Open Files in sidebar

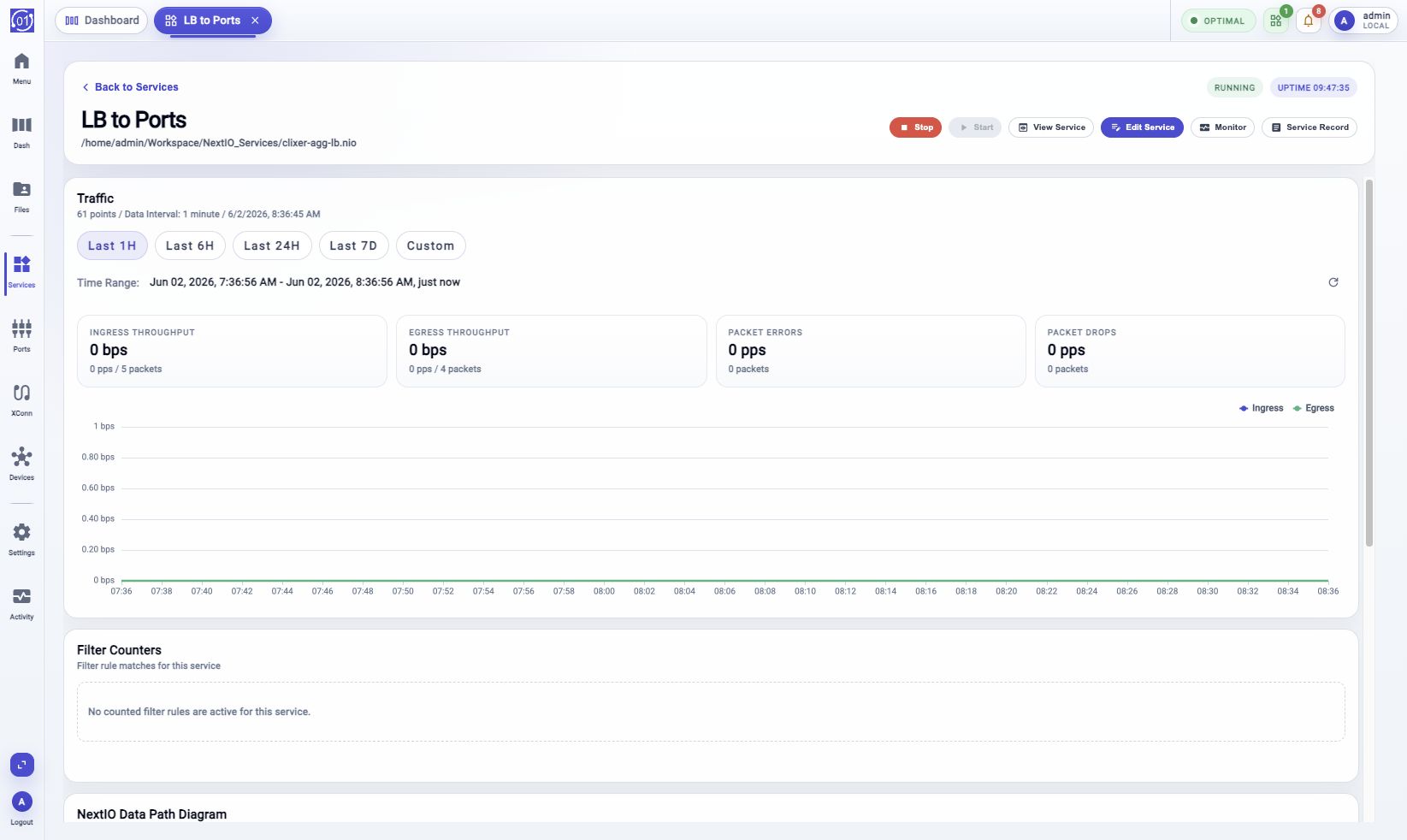point(22,197)
